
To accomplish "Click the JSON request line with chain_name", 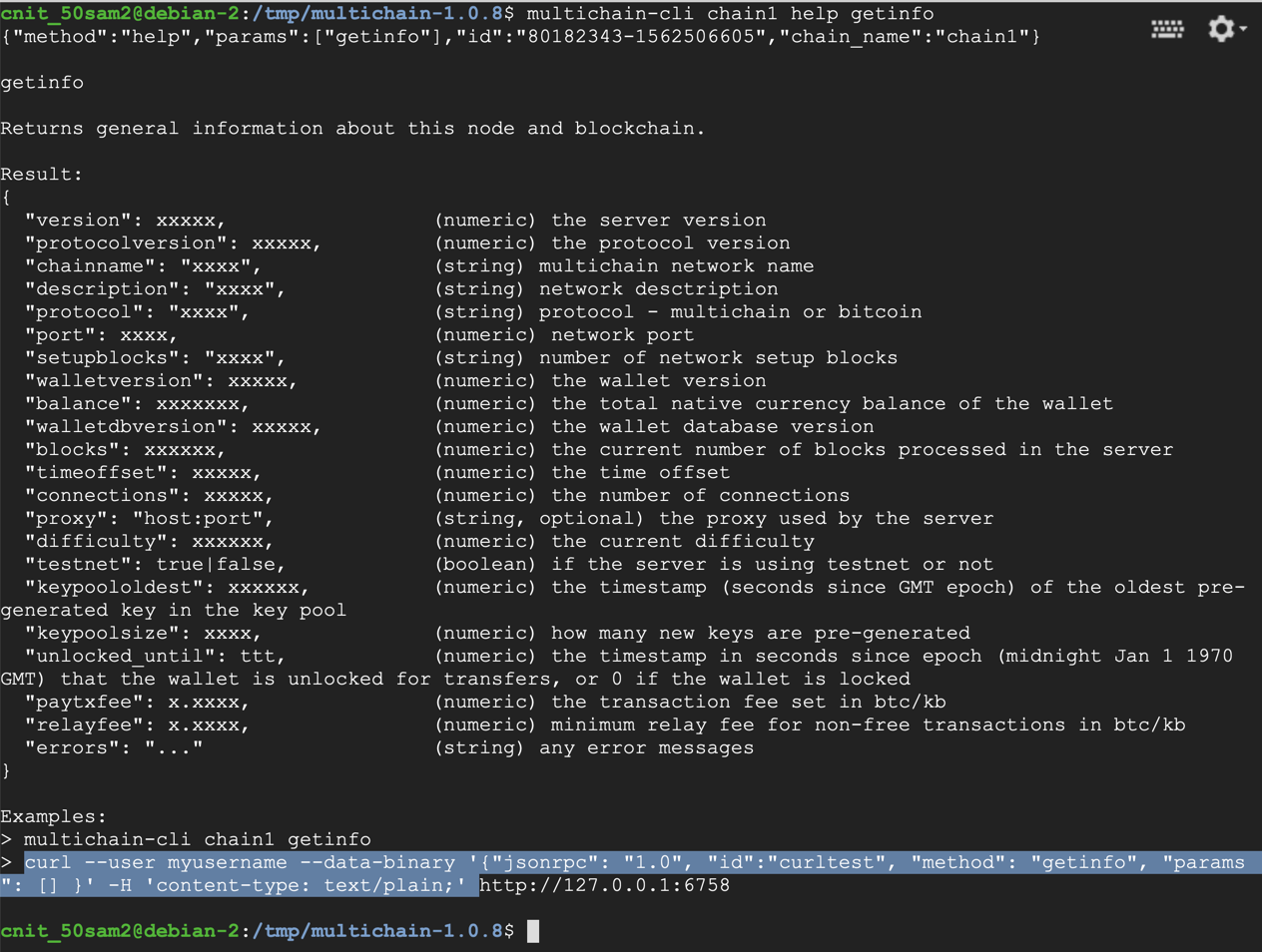I will tap(520, 36).
